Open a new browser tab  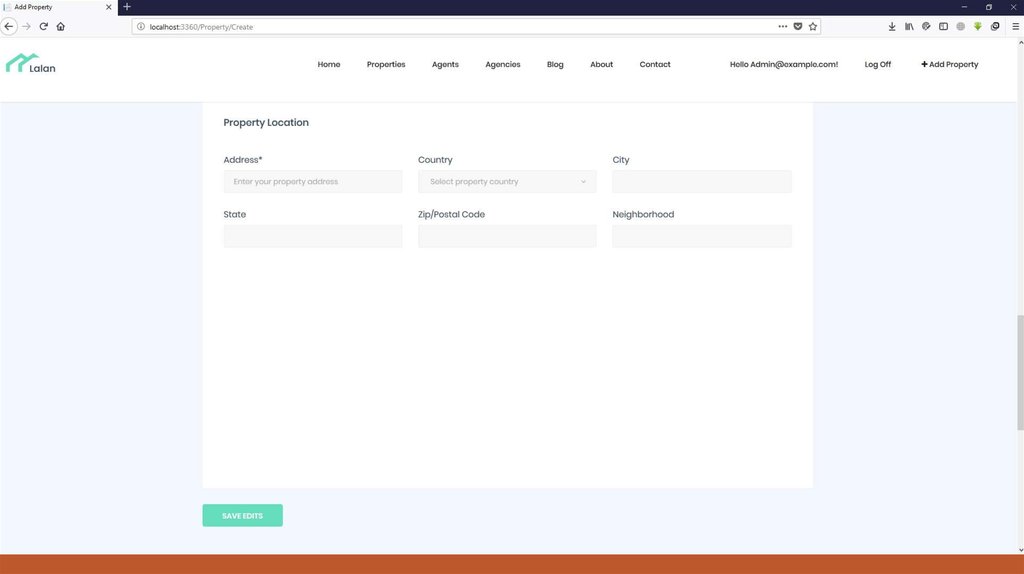pos(127,7)
